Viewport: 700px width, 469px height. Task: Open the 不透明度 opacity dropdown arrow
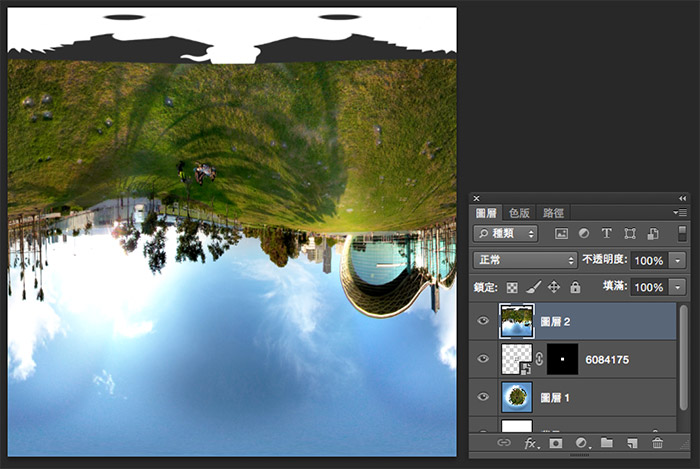pyautogui.click(x=678, y=260)
